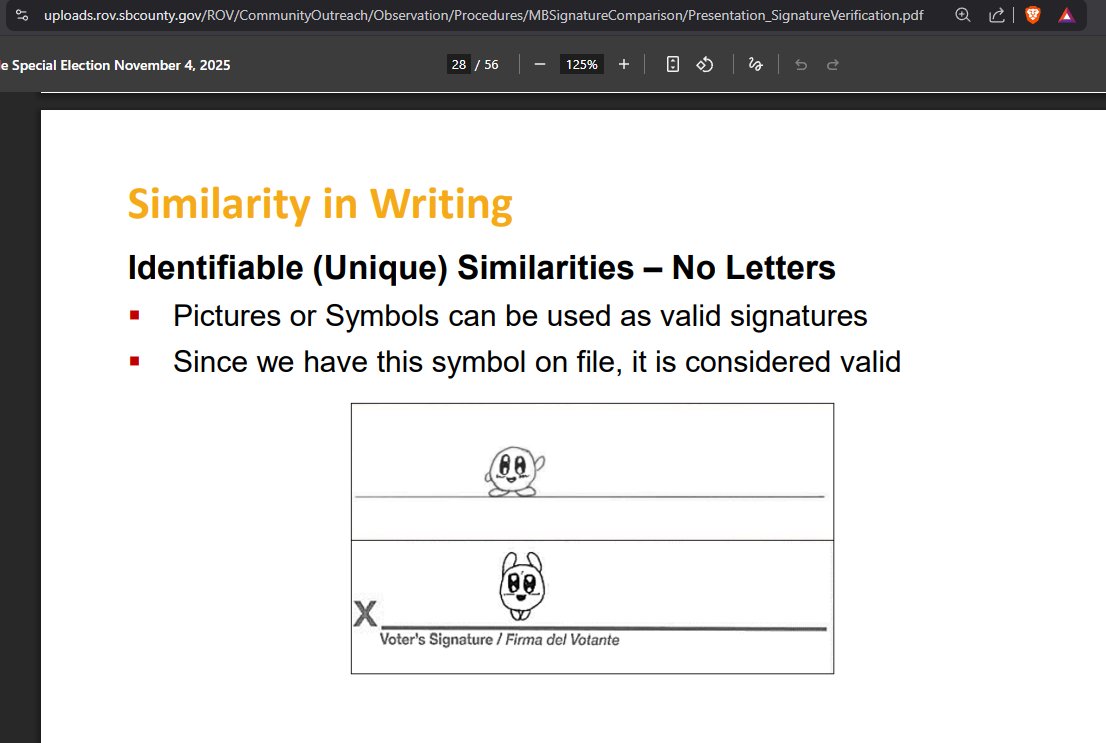Edit the page number field showing 28
Viewport: 1106px width, 743px height.
tap(458, 64)
